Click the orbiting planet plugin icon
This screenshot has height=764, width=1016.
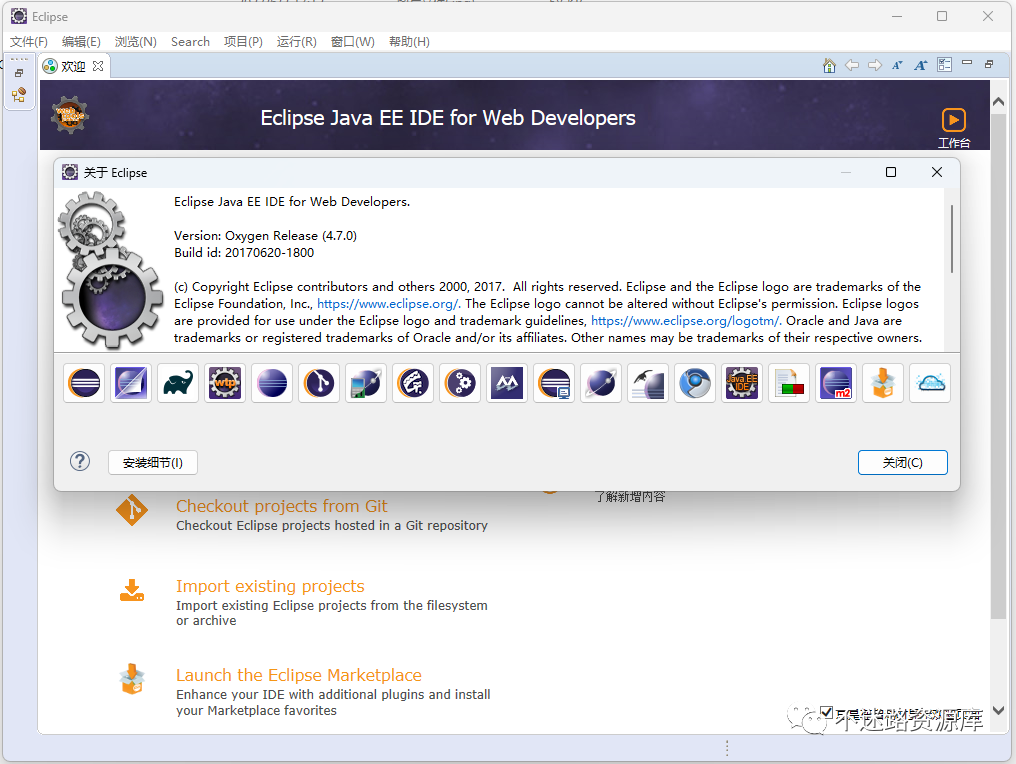601,383
